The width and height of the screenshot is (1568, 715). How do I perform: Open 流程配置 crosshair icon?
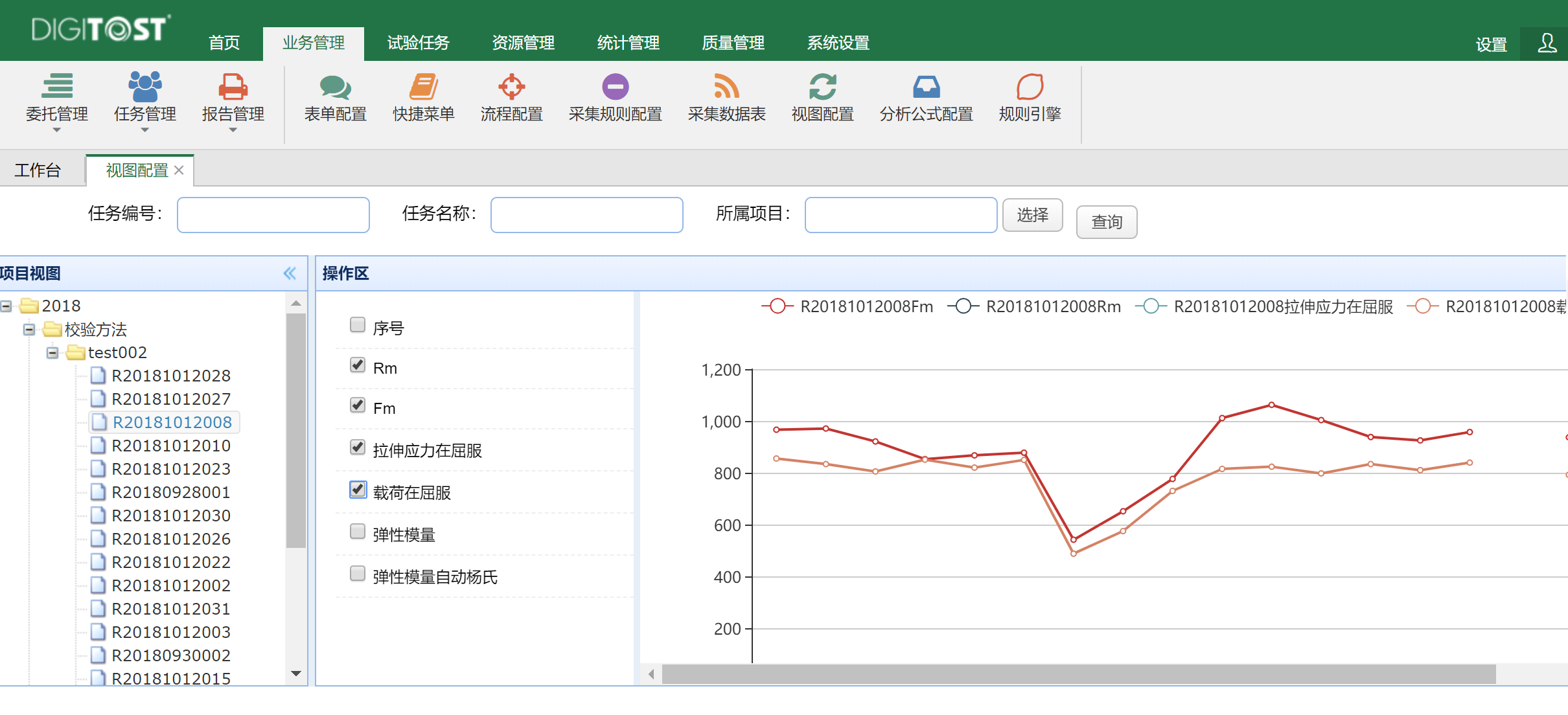(x=511, y=87)
